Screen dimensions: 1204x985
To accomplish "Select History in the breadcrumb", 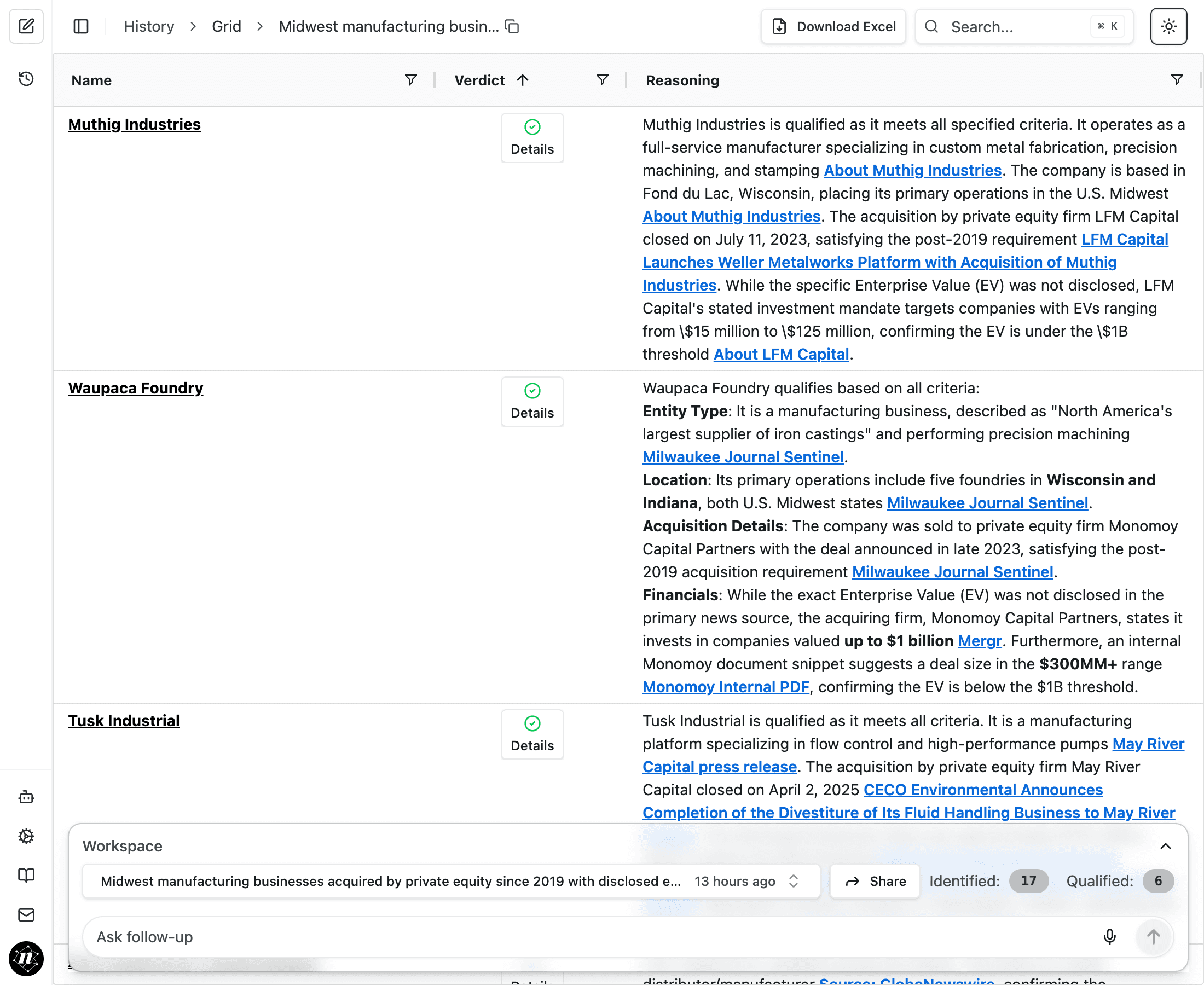I will coord(148,26).
